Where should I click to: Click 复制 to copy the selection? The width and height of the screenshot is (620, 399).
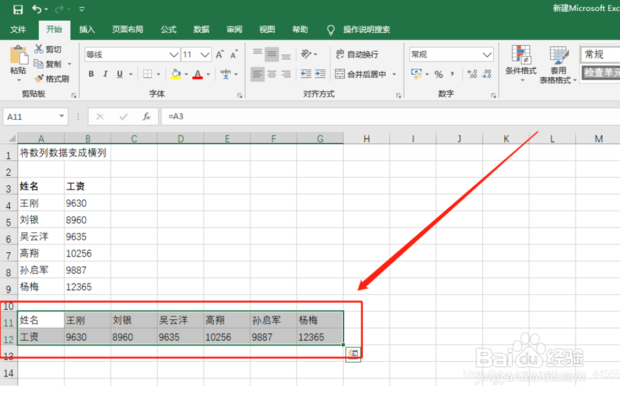point(48,64)
